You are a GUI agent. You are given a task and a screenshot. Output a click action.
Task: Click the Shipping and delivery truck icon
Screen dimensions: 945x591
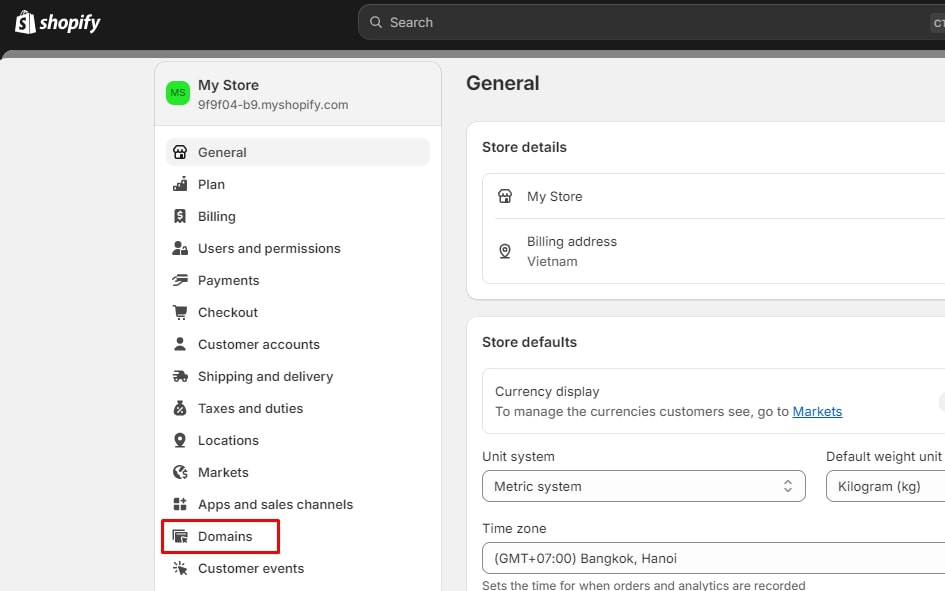point(180,376)
